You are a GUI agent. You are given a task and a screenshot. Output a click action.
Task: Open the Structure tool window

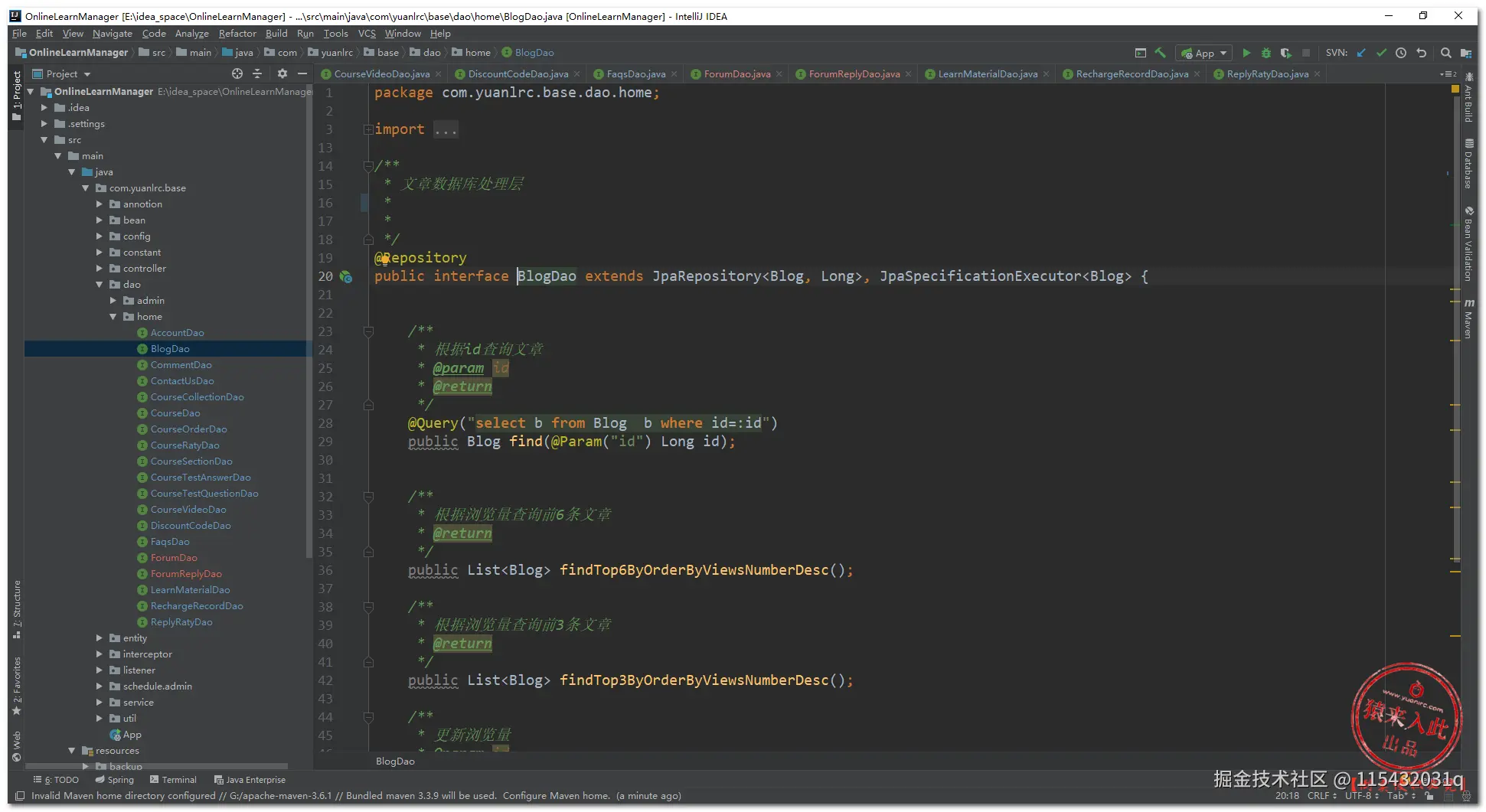pyautogui.click(x=17, y=609)
